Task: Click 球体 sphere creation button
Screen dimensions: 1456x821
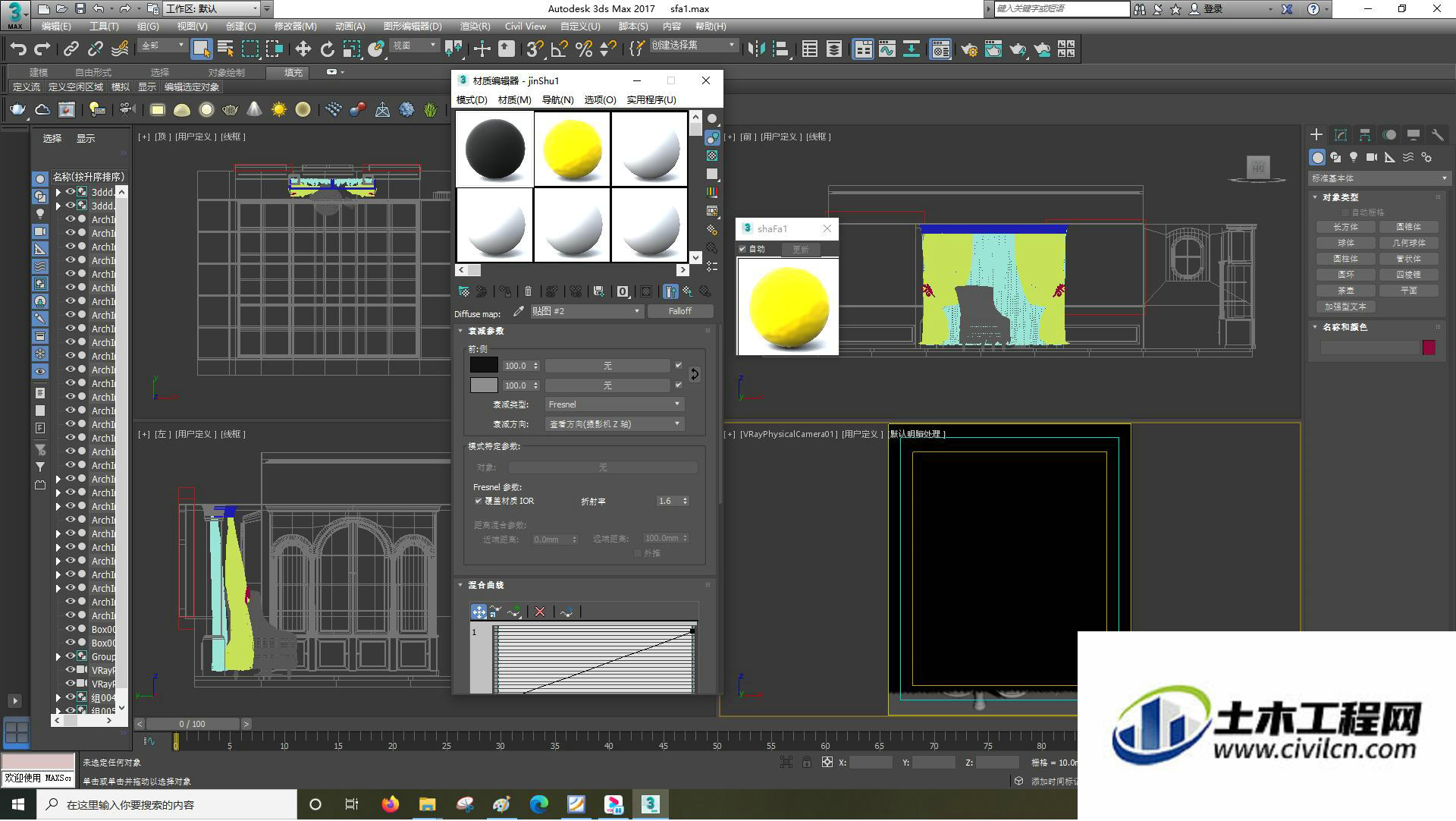Action: pyautogui.click(x=1346, y=243)
